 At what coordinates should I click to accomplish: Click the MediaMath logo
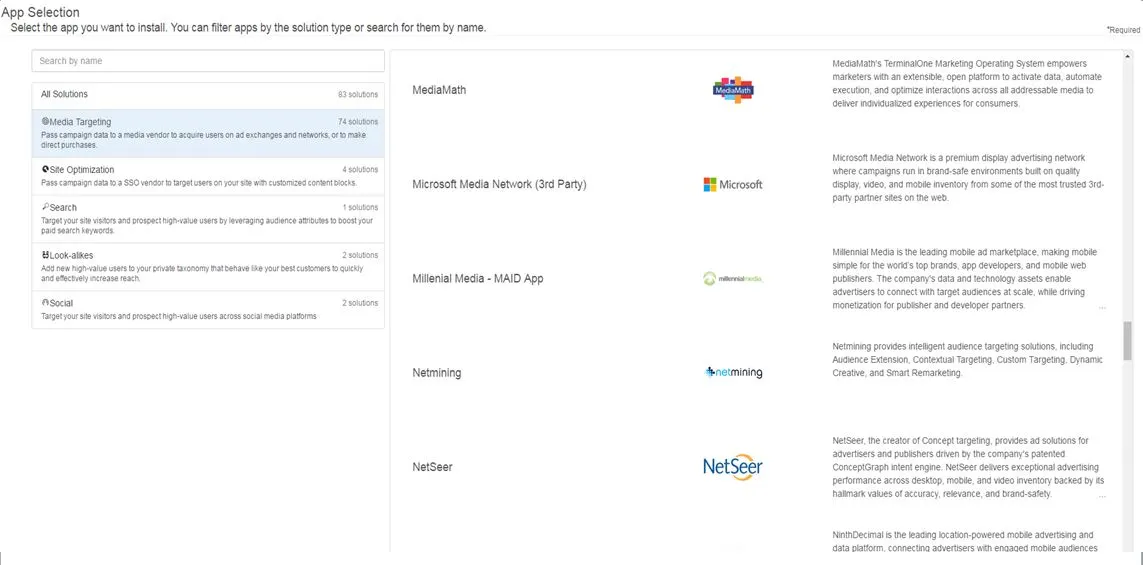pyautogui.click(x=733, y=90)
